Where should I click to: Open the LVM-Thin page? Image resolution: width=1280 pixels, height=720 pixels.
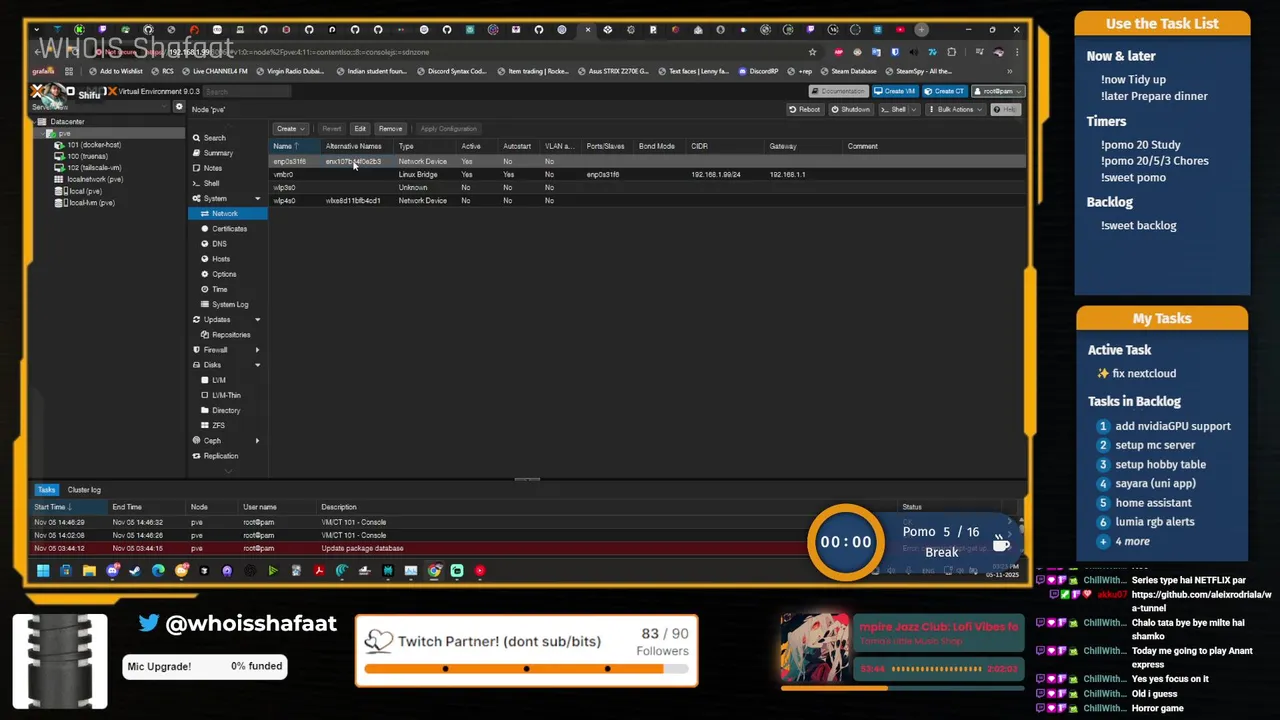click(x=226, y=395)
